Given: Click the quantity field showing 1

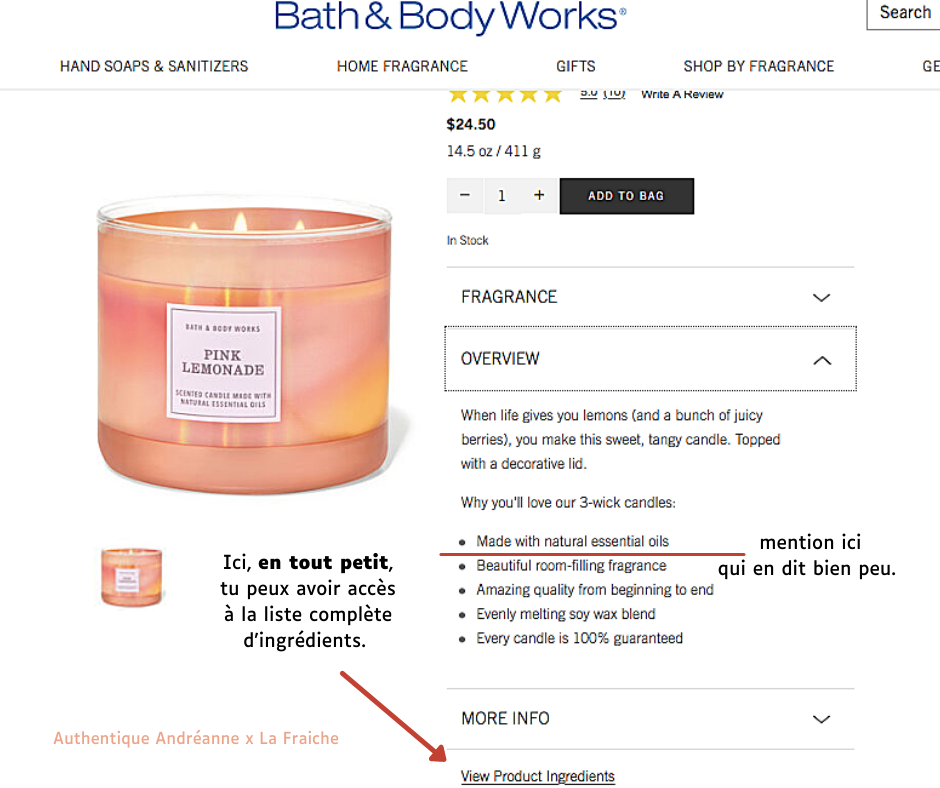Looking at the screenshot, I should coord(502,196).
